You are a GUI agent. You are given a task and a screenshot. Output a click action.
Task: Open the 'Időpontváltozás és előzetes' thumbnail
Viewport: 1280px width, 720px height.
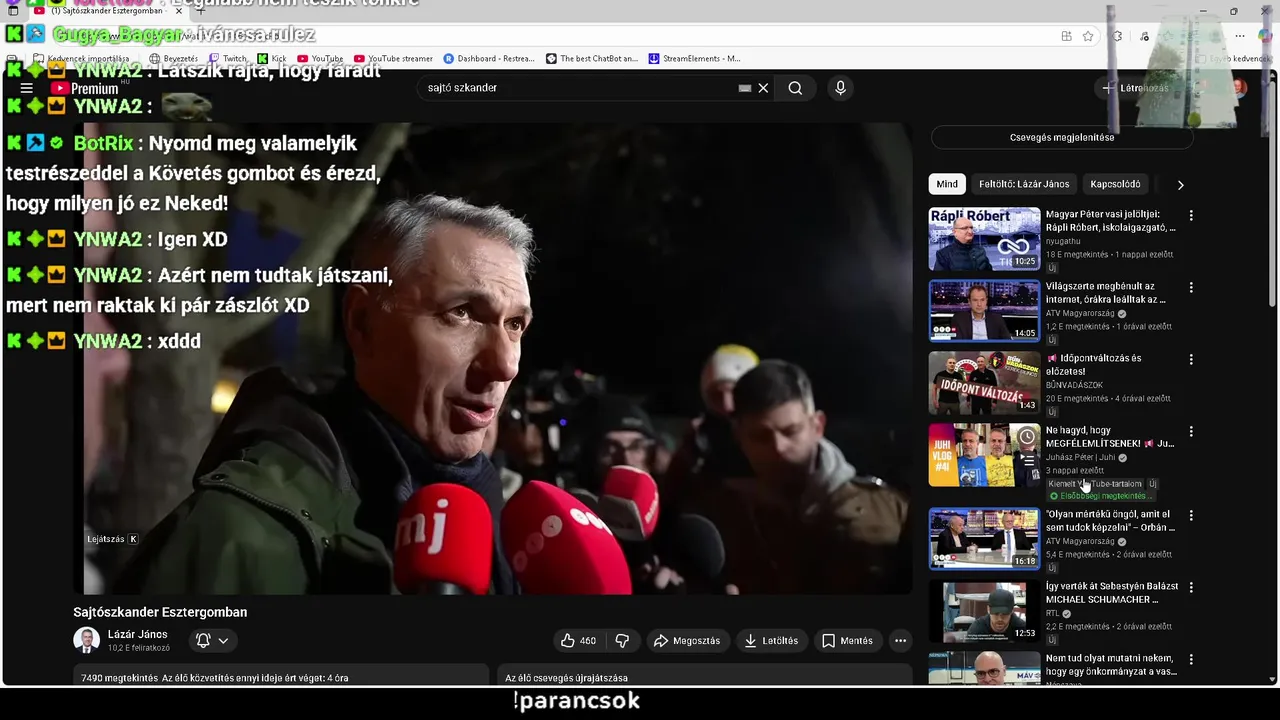(984, 383)
